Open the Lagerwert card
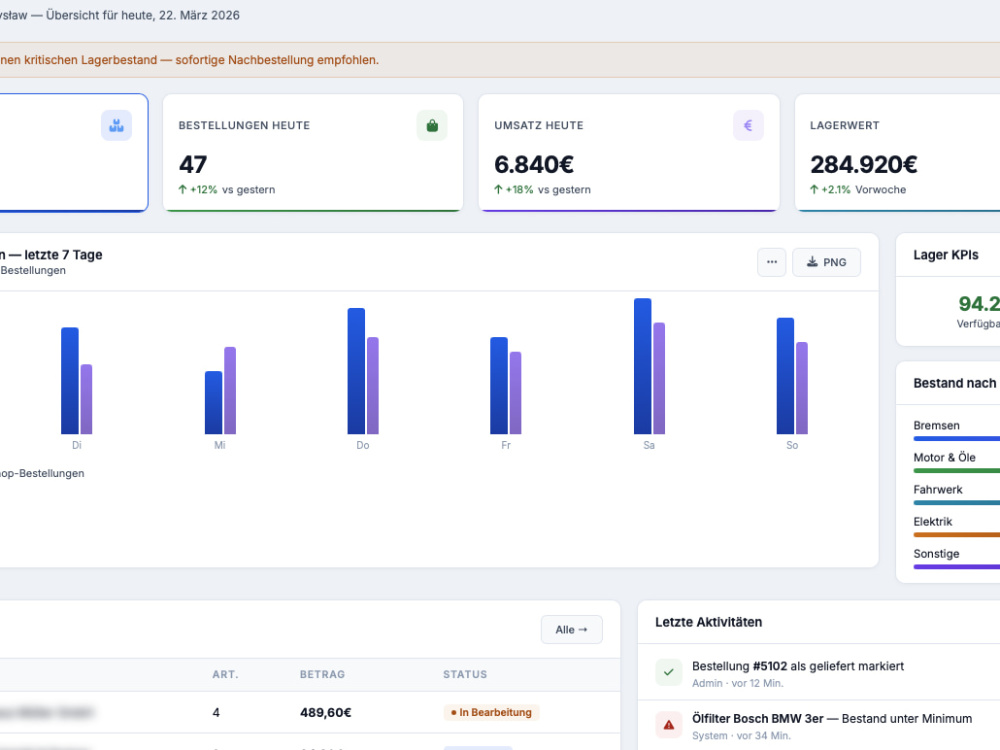This screenshot has height=750, width=1000. point(897,153)
